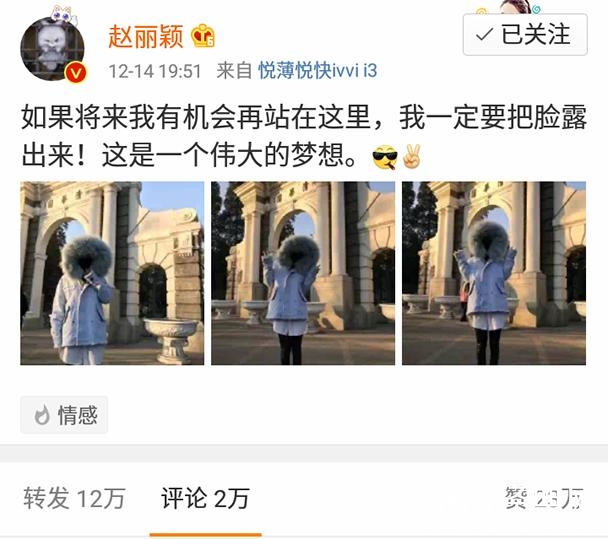Viewport: 608px width, 539px height.
Task: Open the first photo thumbnail
Action: [112, 273]
